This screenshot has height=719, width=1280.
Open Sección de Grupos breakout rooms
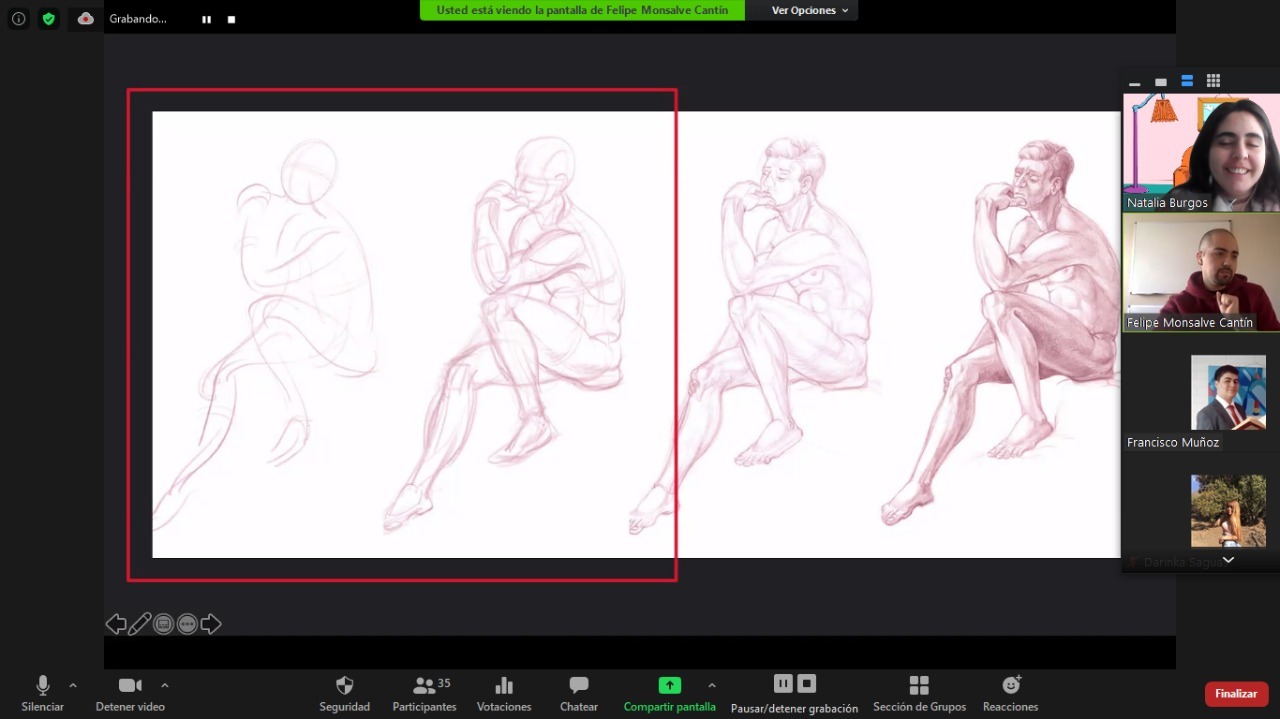point(919,693)
